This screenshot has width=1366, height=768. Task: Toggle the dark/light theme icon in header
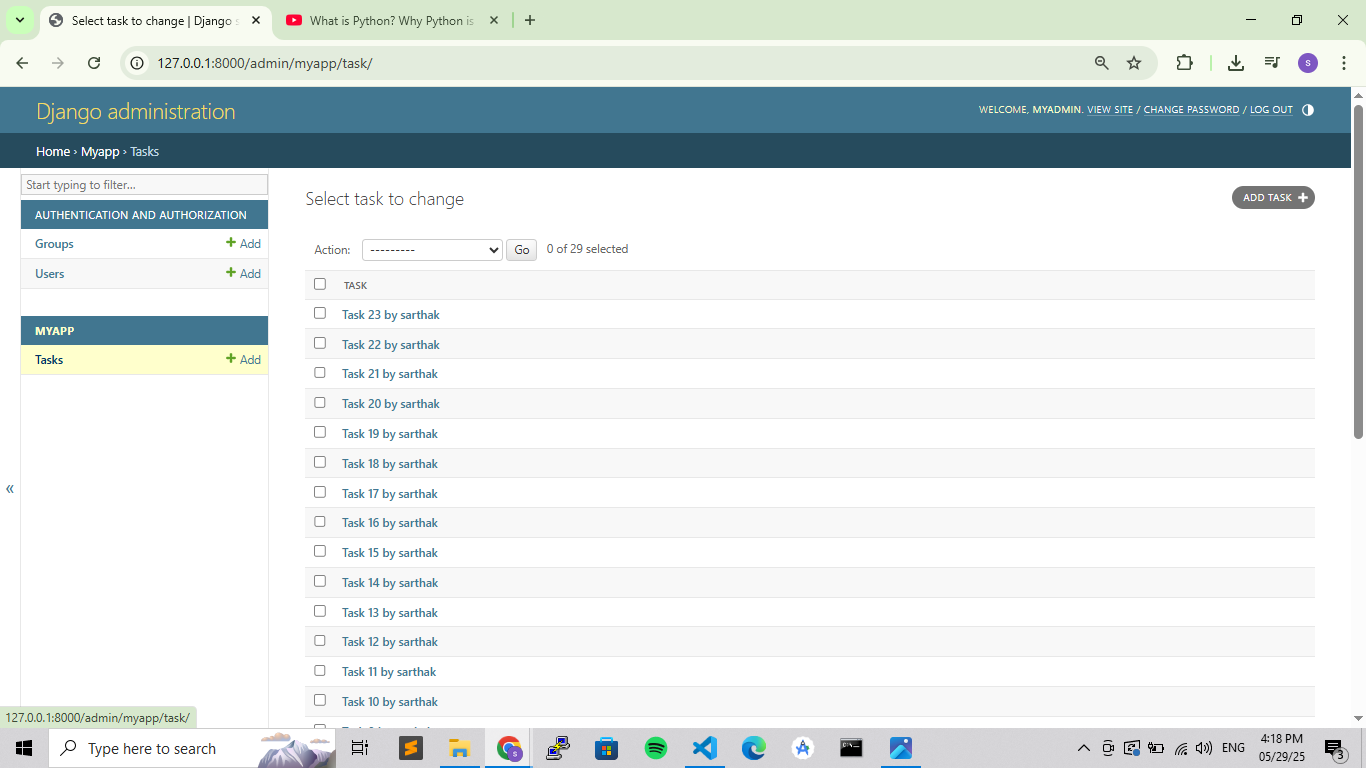1308,110
